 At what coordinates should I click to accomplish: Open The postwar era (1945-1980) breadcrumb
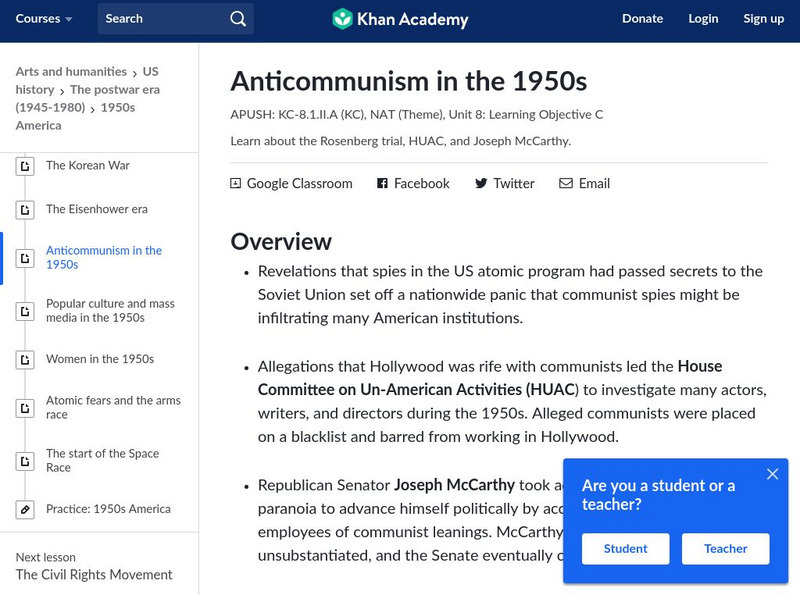click(87, 98)
